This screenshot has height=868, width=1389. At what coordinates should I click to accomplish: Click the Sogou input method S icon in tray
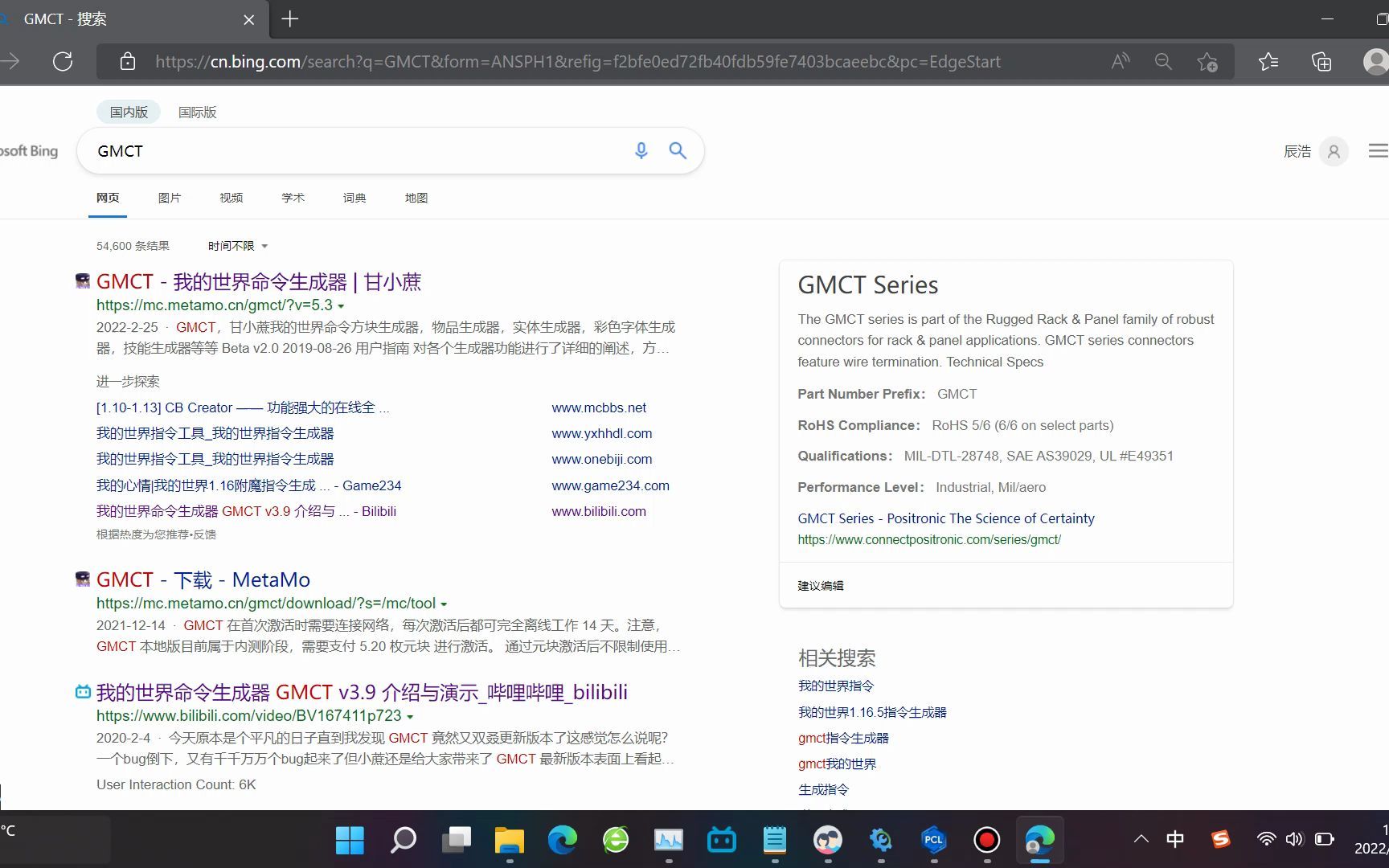coord(1220,839)
